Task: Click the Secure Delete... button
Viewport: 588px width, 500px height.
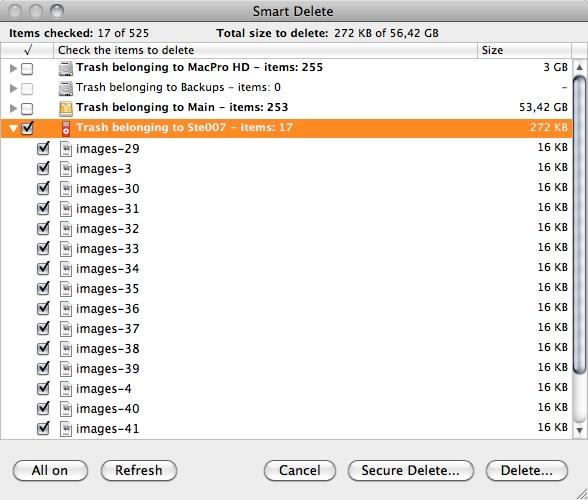Action: click(x=411, y=470)
